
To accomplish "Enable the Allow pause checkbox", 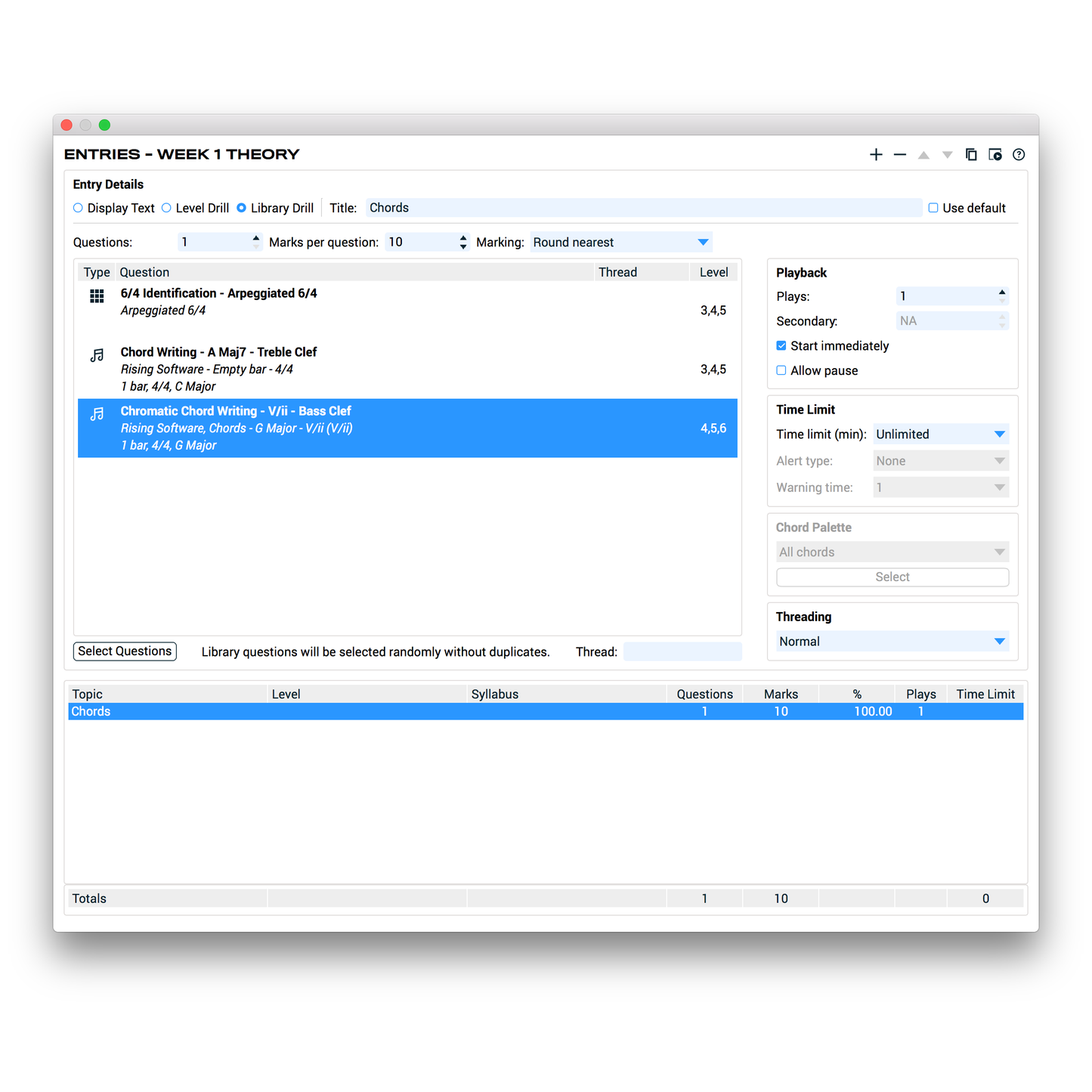I will [781, 370].
